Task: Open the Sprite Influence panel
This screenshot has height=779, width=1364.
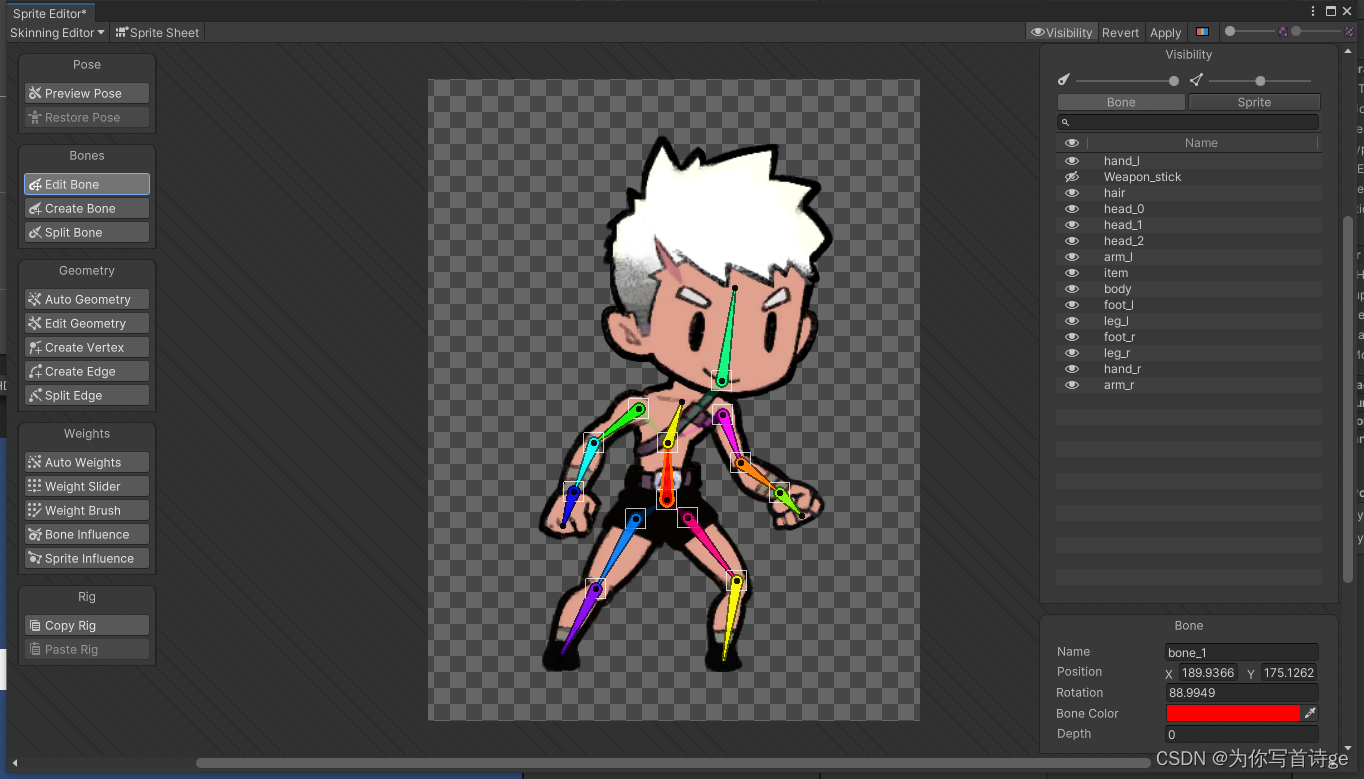Action: 87,558
